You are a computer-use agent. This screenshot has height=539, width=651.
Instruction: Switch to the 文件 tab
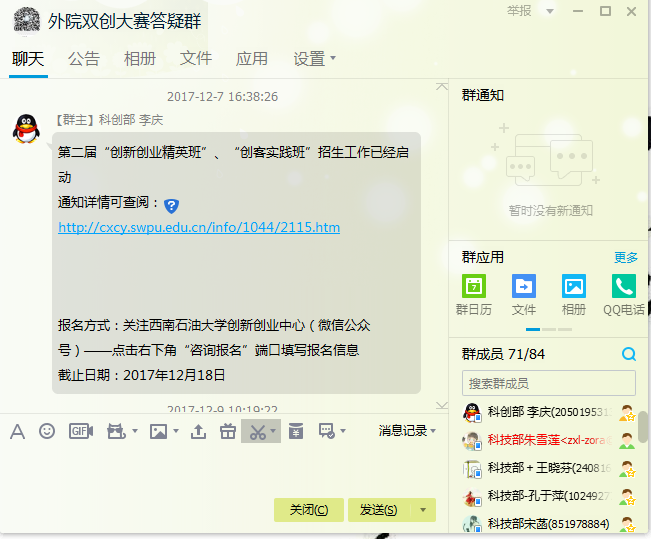pos(196,59)
